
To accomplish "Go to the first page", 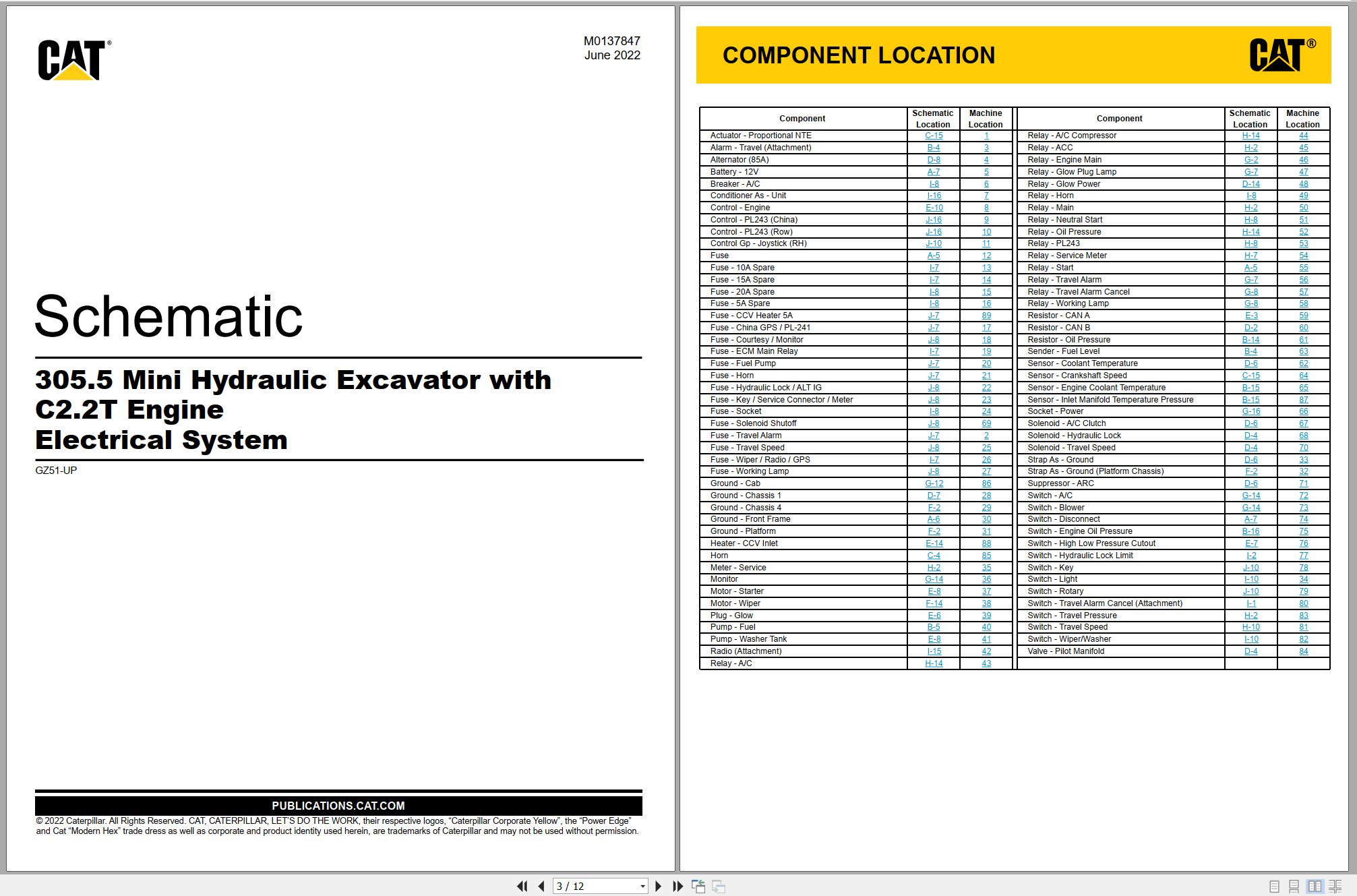I will (x=522, y=886).
